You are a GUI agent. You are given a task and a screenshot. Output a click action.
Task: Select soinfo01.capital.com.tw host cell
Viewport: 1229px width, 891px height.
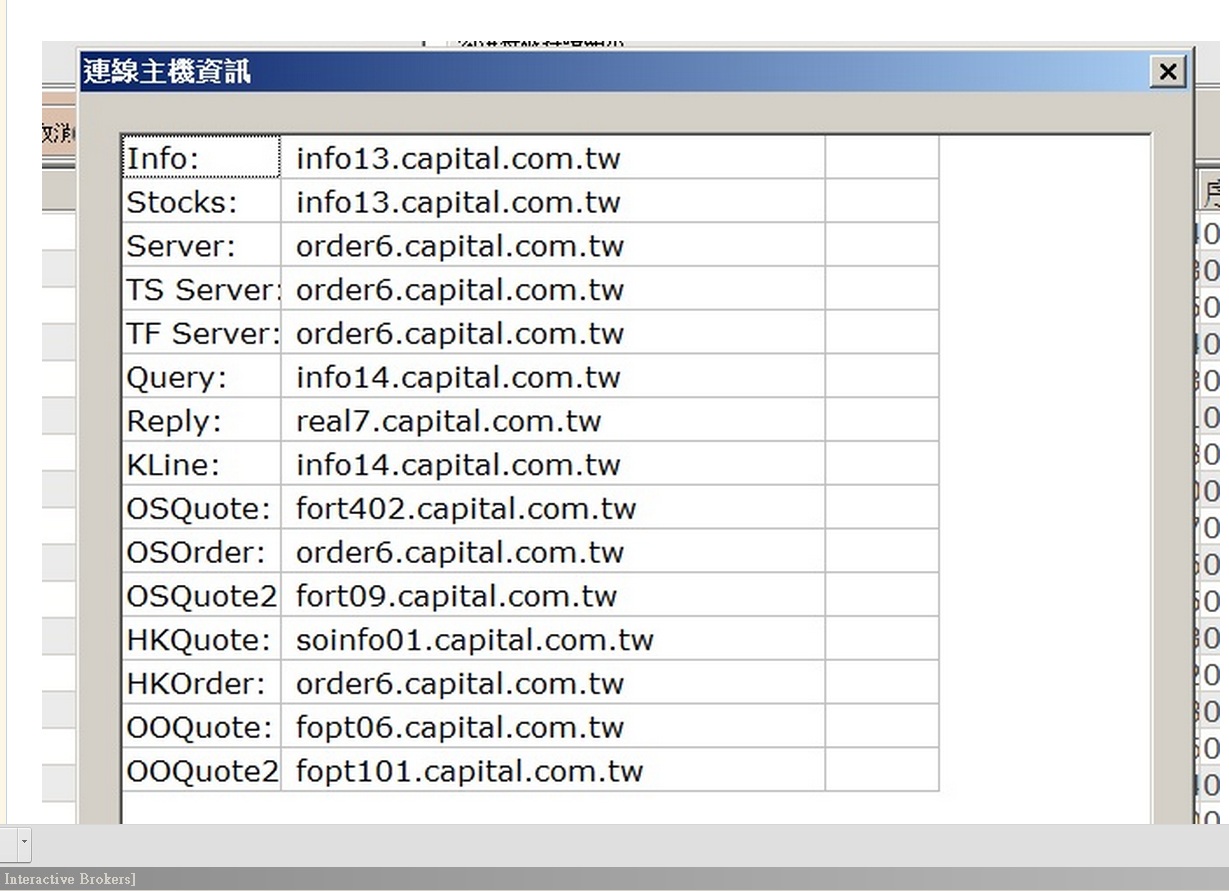[x=553, y=639]
